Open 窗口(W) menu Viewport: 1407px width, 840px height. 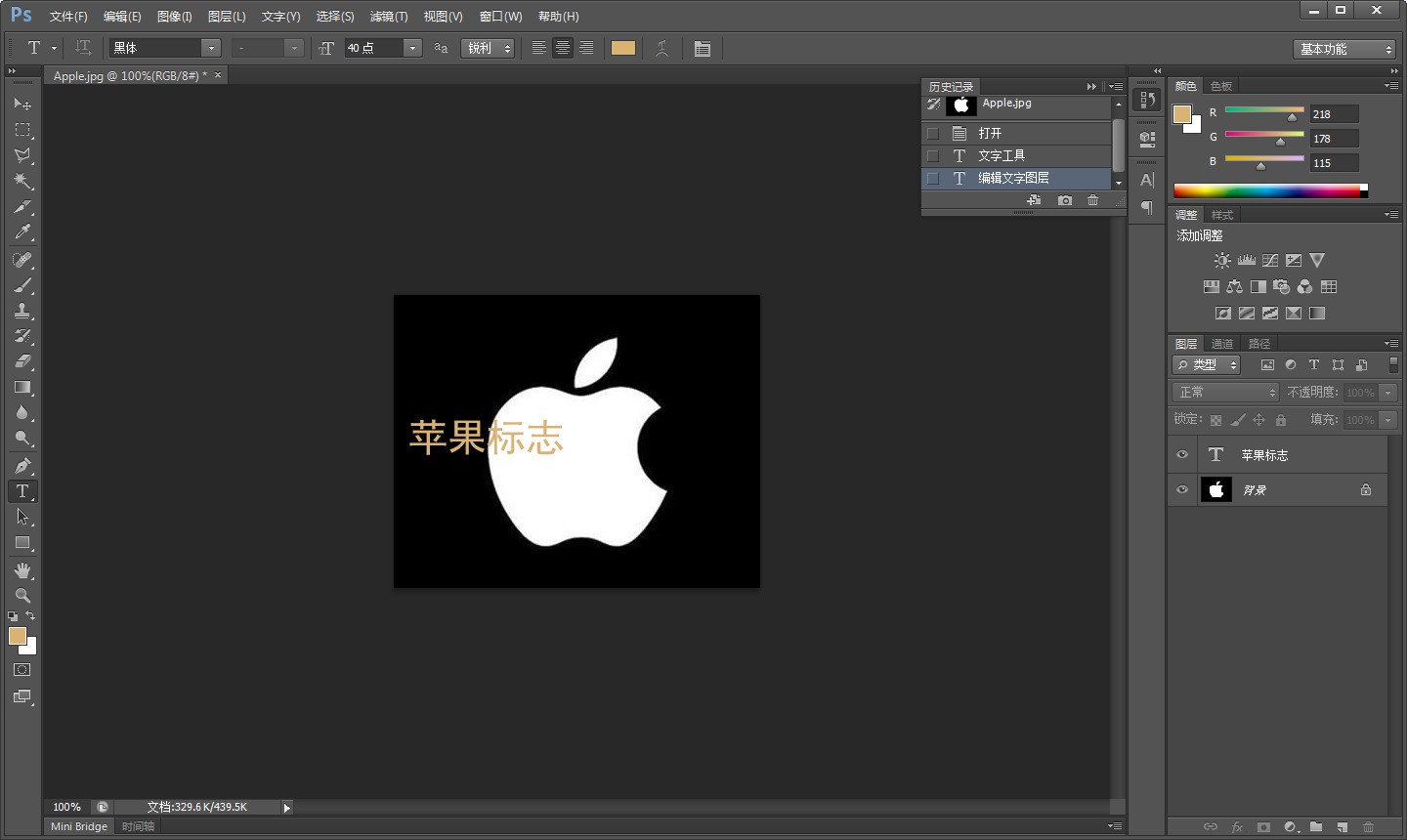(x=500, y=17)
